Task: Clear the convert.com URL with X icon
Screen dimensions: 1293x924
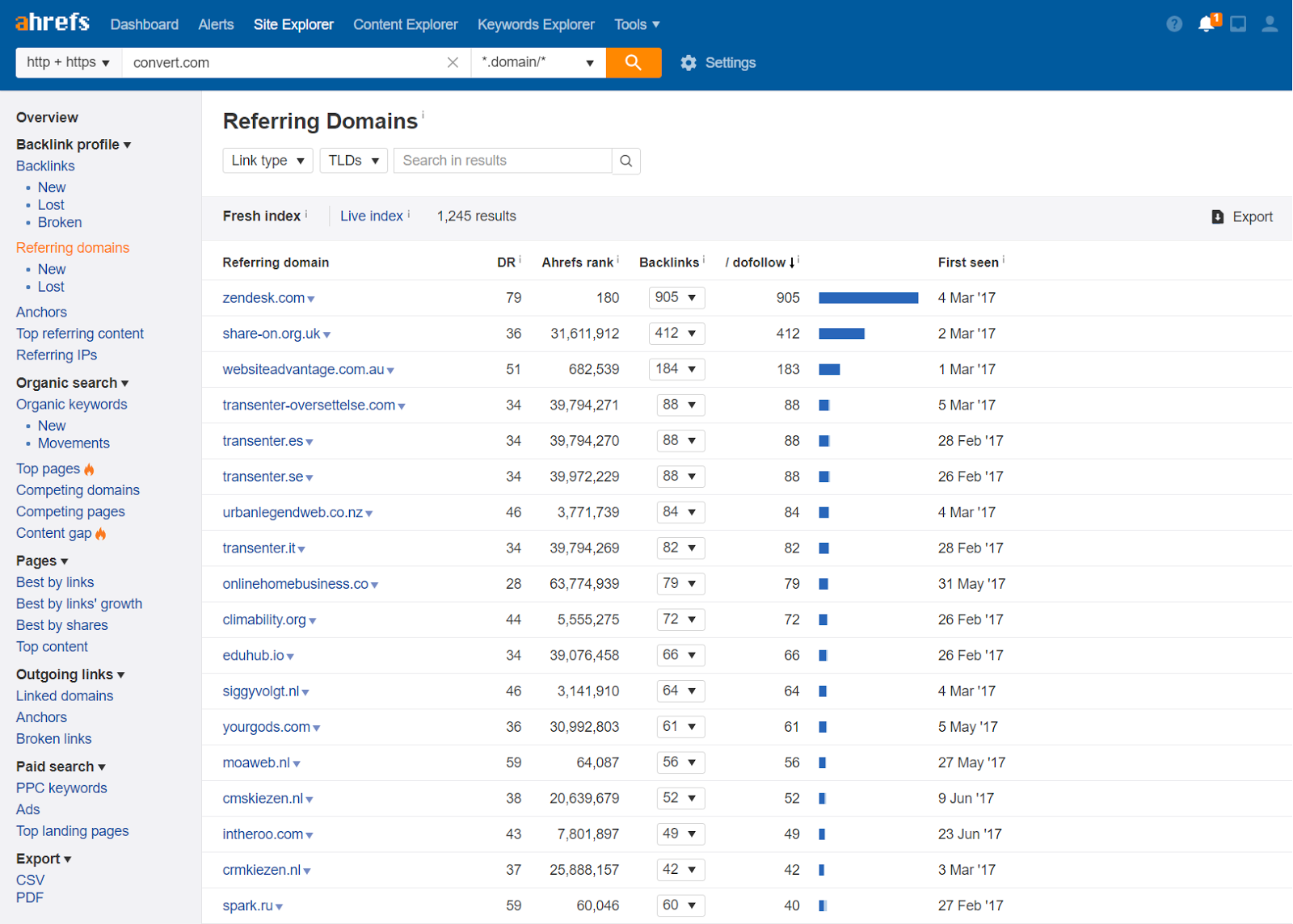Action: coord(453,63)
